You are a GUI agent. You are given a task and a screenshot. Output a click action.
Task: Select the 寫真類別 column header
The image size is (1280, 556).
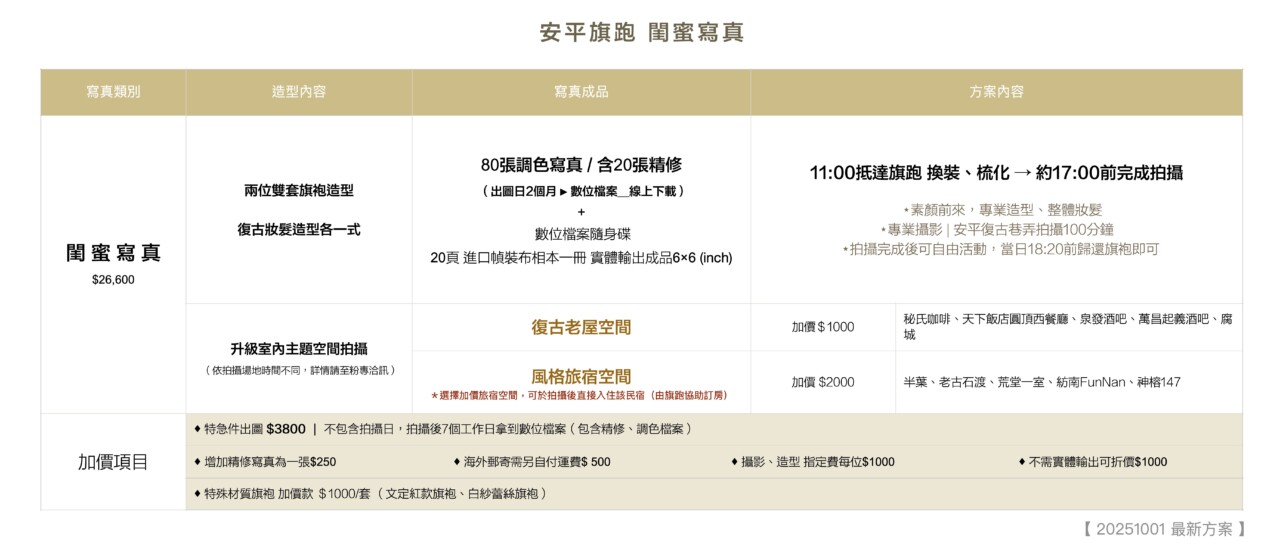pyautogui.click(x=113, y=92)
